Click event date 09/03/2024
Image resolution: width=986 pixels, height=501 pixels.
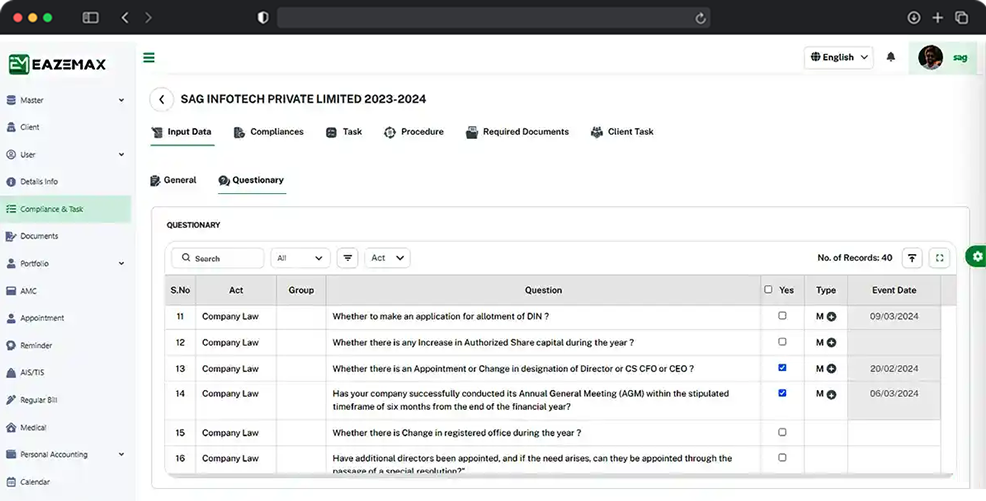(x=894, y=316)
